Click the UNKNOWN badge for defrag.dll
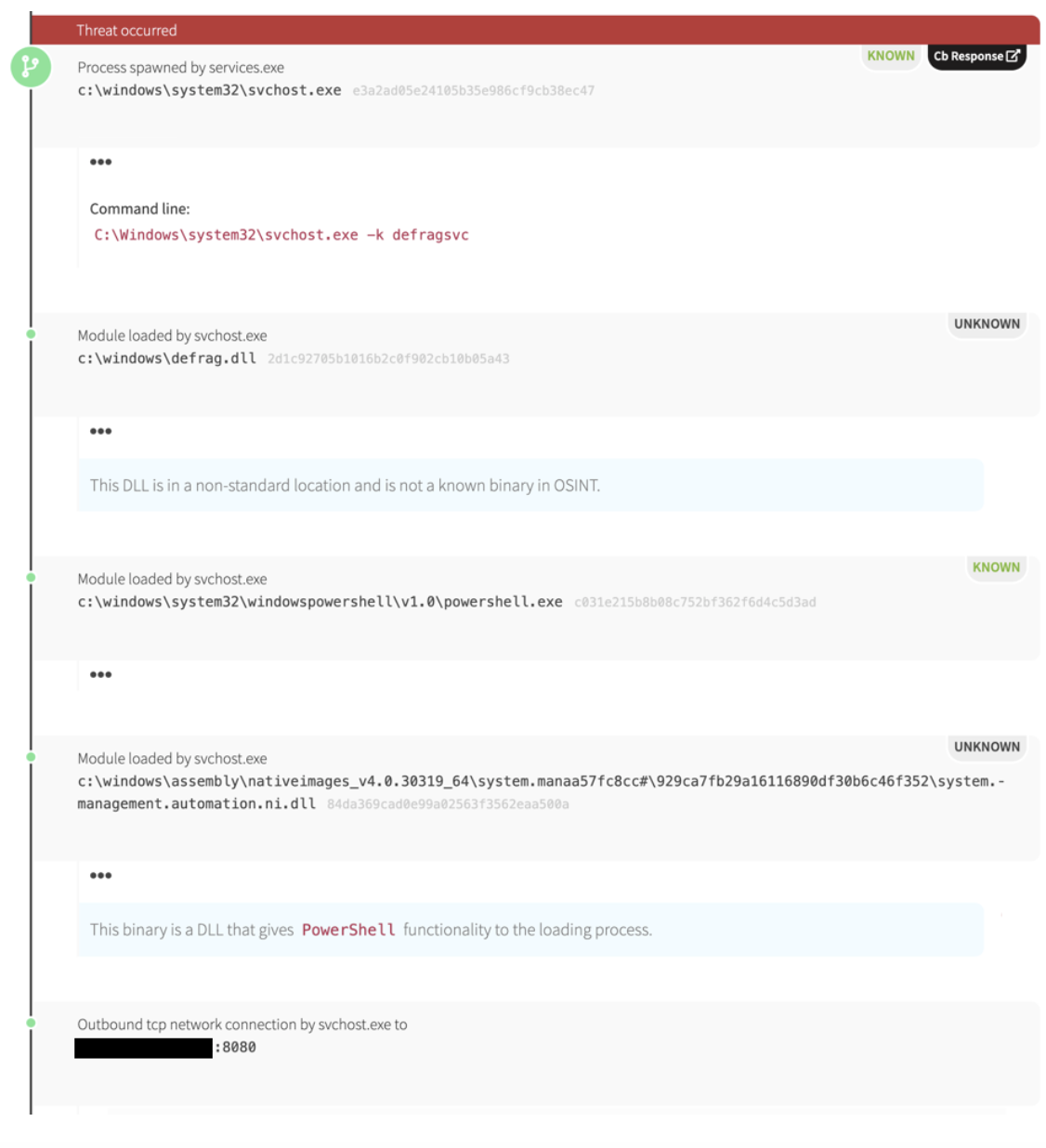Screen dimensions: 1046x1148 (987, 324)
